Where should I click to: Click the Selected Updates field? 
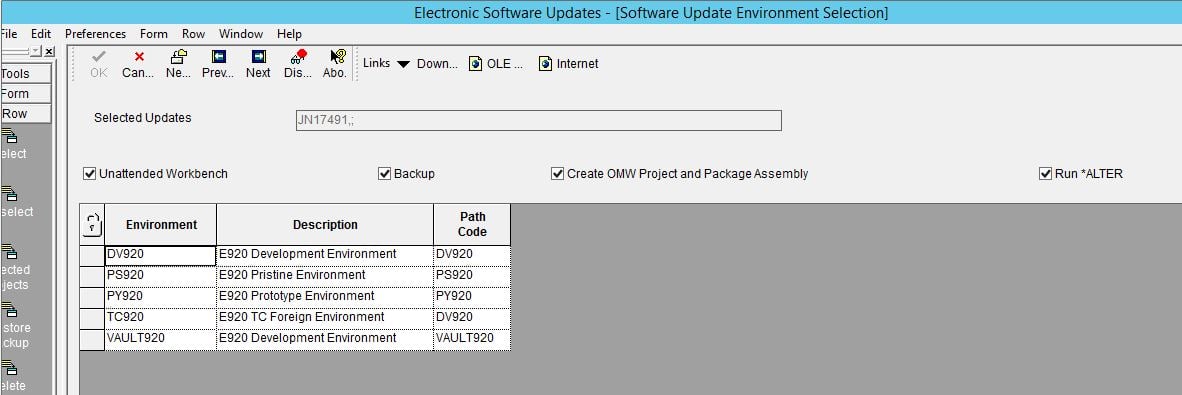coord(538,121)
